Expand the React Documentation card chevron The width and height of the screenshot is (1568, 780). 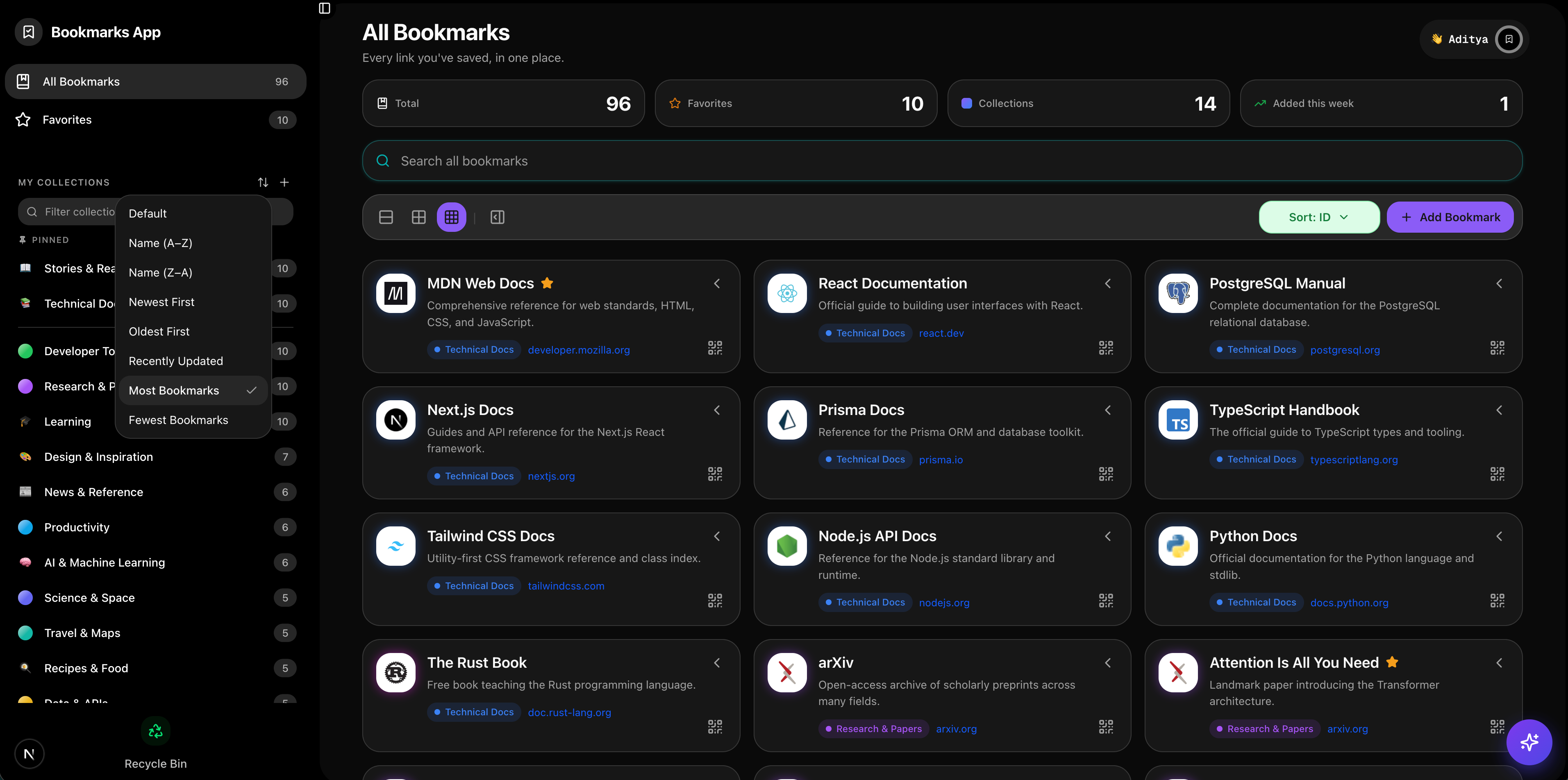click(1108, 283)
